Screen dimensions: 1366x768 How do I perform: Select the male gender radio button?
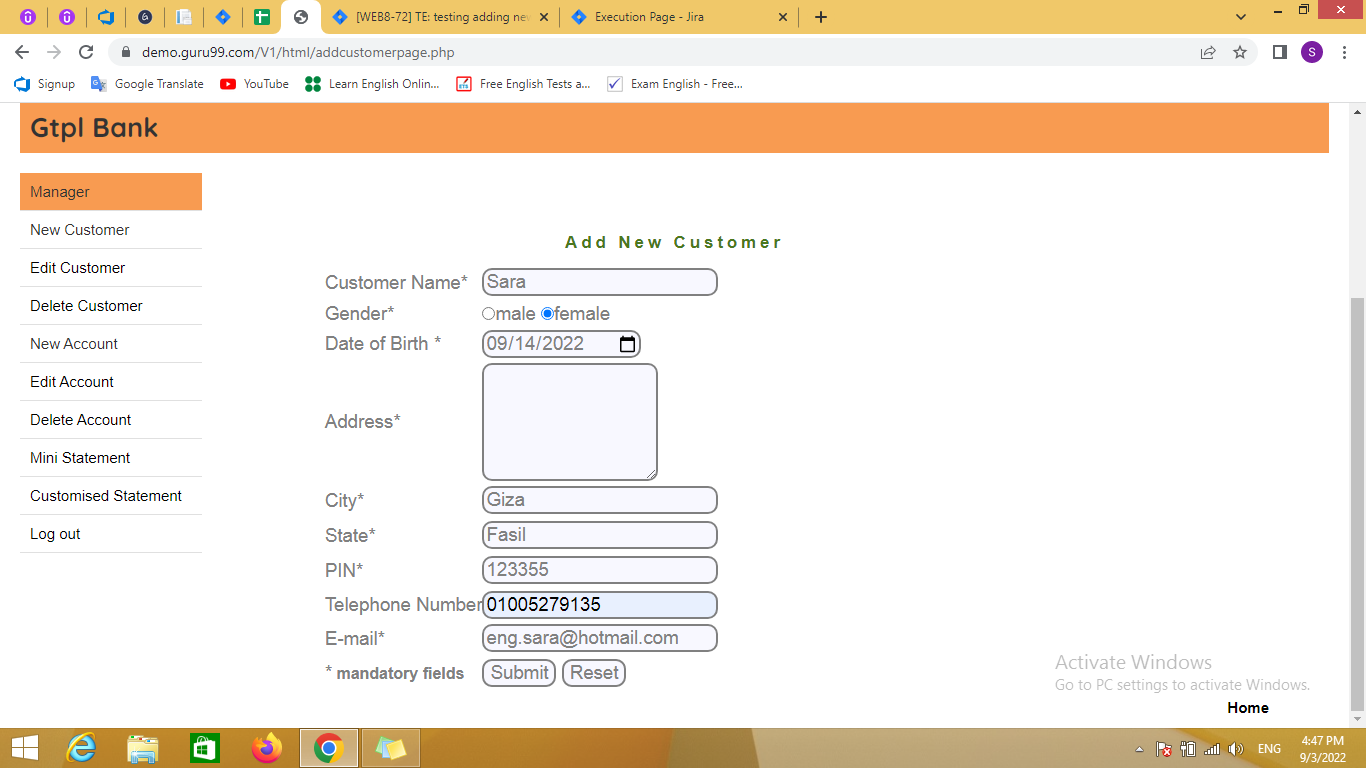pyautogui.click(x=489, y=314)
